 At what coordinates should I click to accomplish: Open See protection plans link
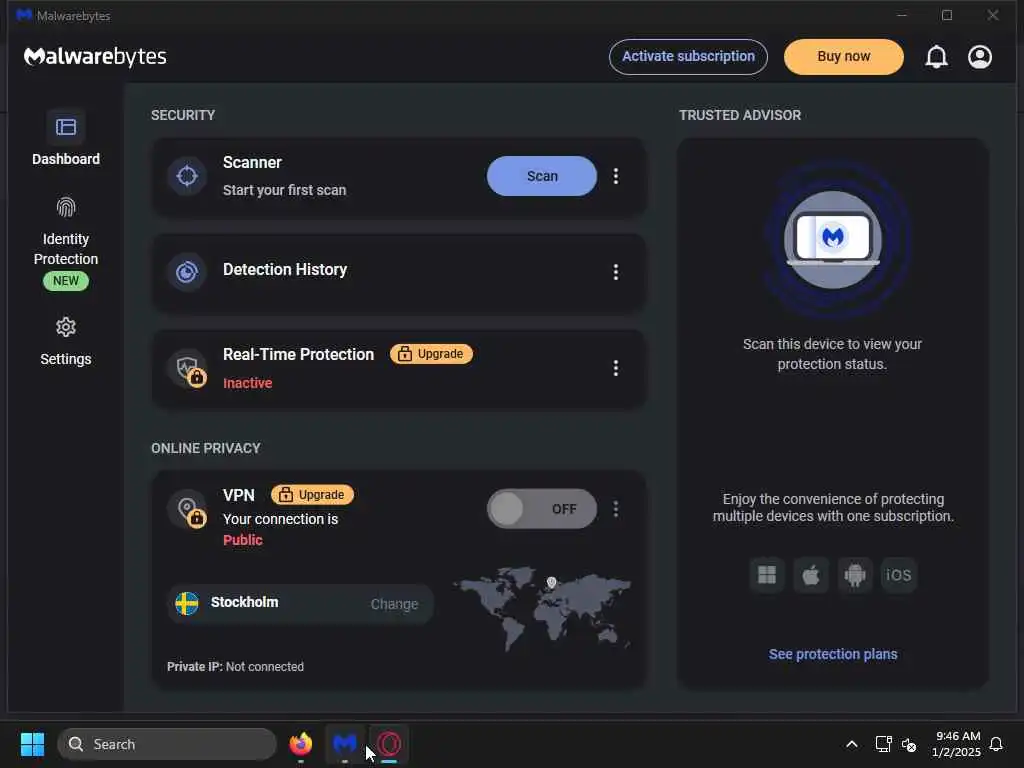pyautogui.click(x=833, y=654)
